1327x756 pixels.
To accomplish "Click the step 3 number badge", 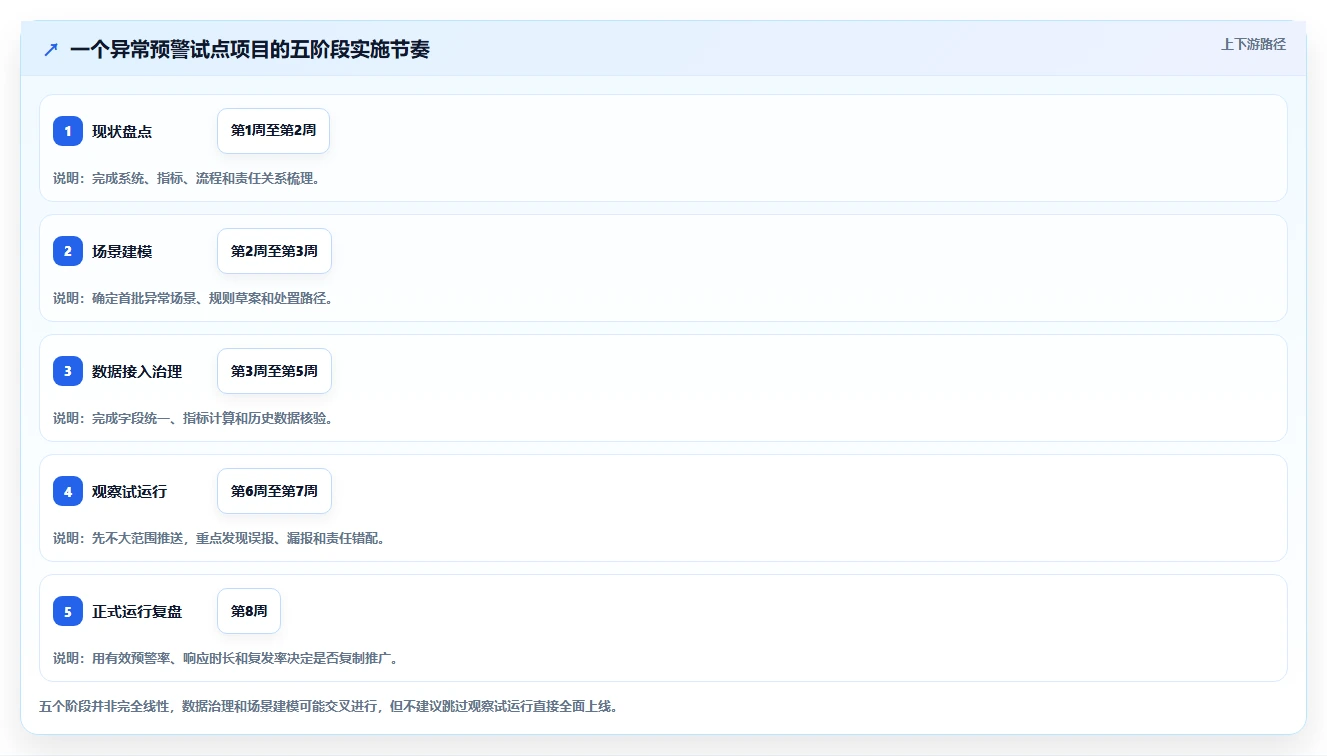I will pyautogui.click(x=68, y=371).
